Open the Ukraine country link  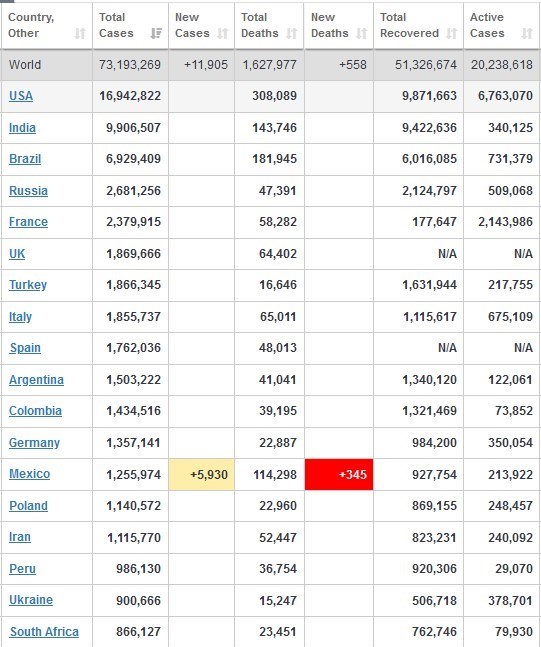(31, 600)
